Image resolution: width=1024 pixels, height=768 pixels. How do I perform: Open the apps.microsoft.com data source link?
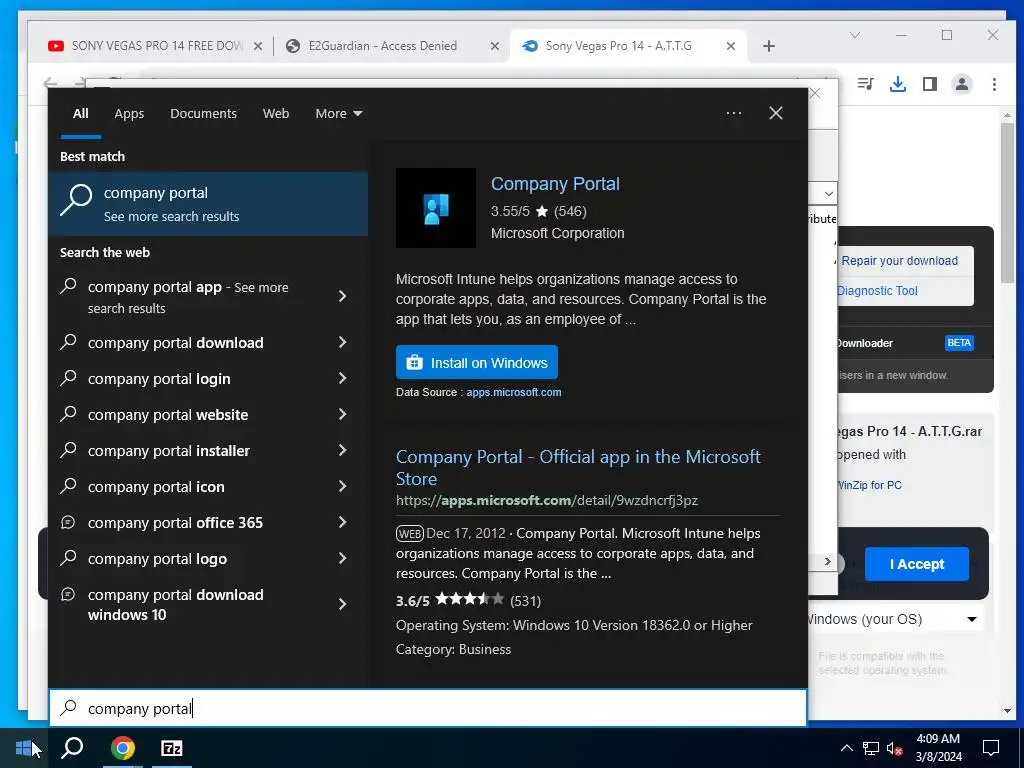(513, 392)
